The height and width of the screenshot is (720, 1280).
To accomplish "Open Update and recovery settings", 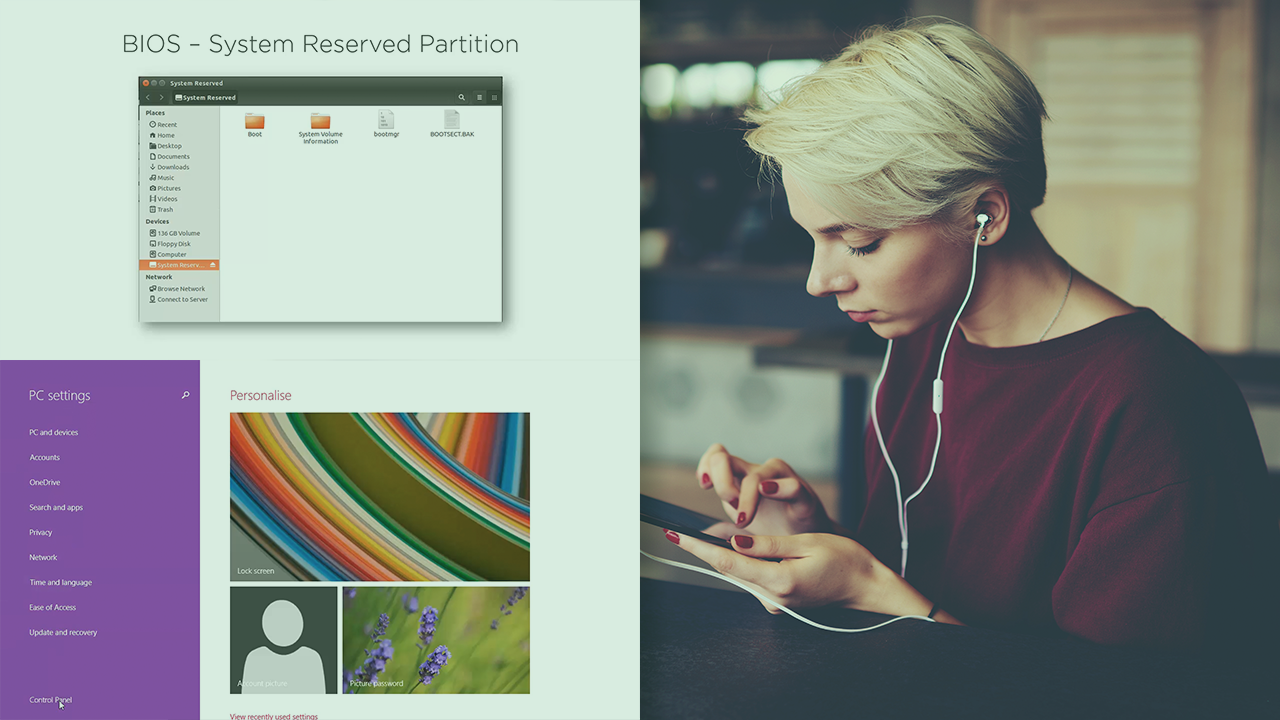I will click(x=63, y=633).
